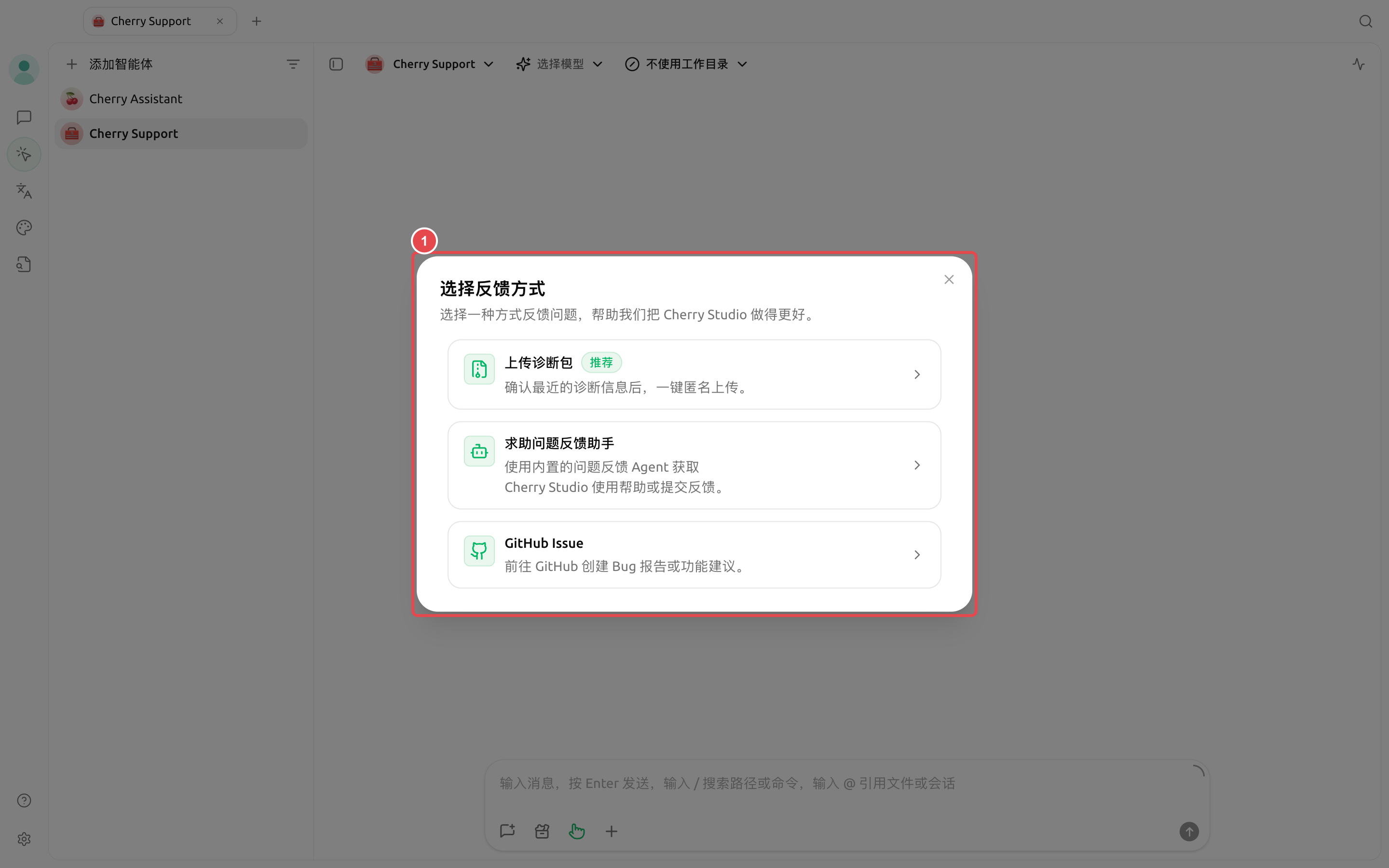Click the send arrow button
The image size is (1389, 868).
tap(1189, 831)
